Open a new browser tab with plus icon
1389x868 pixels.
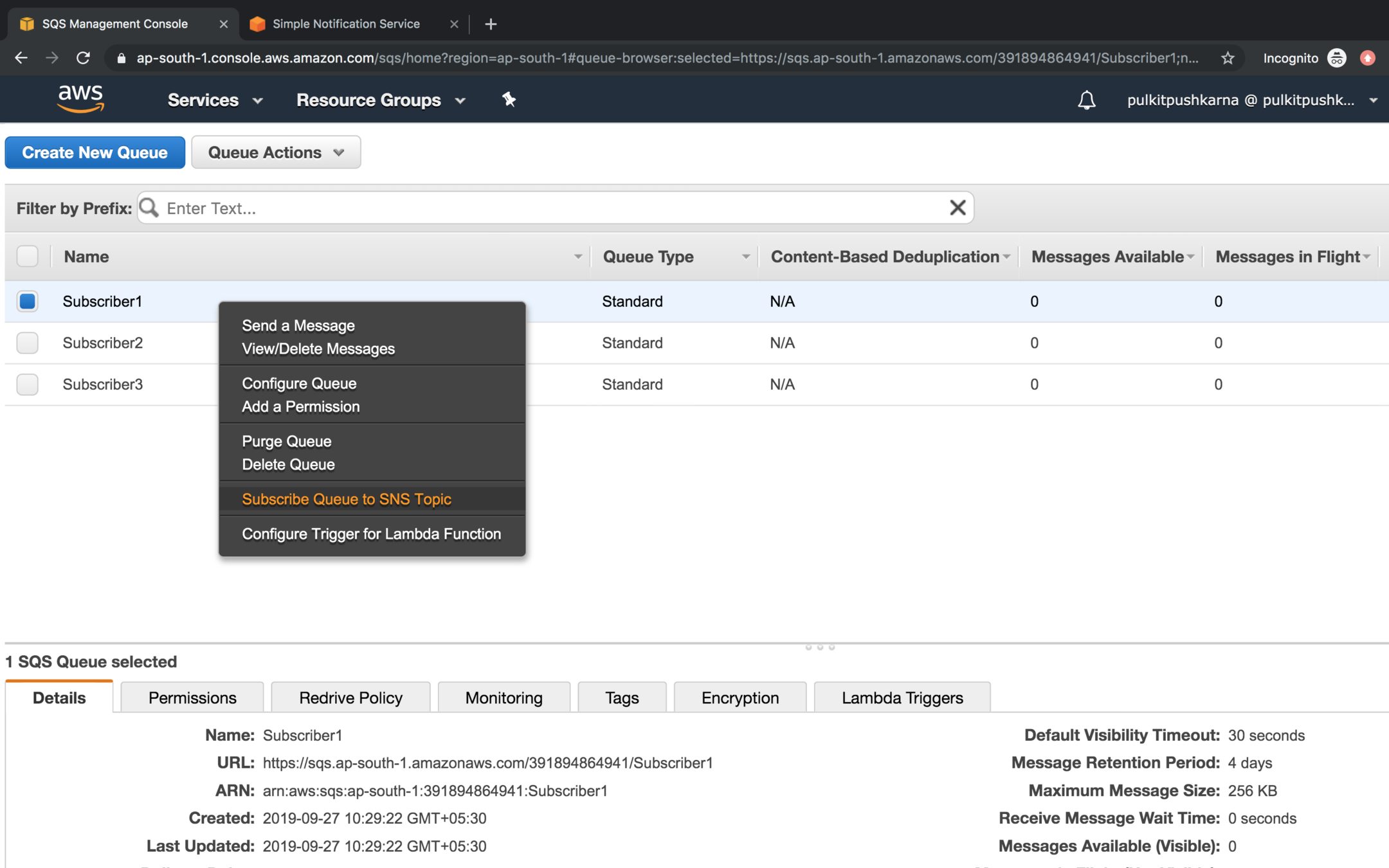pos(491,24)
